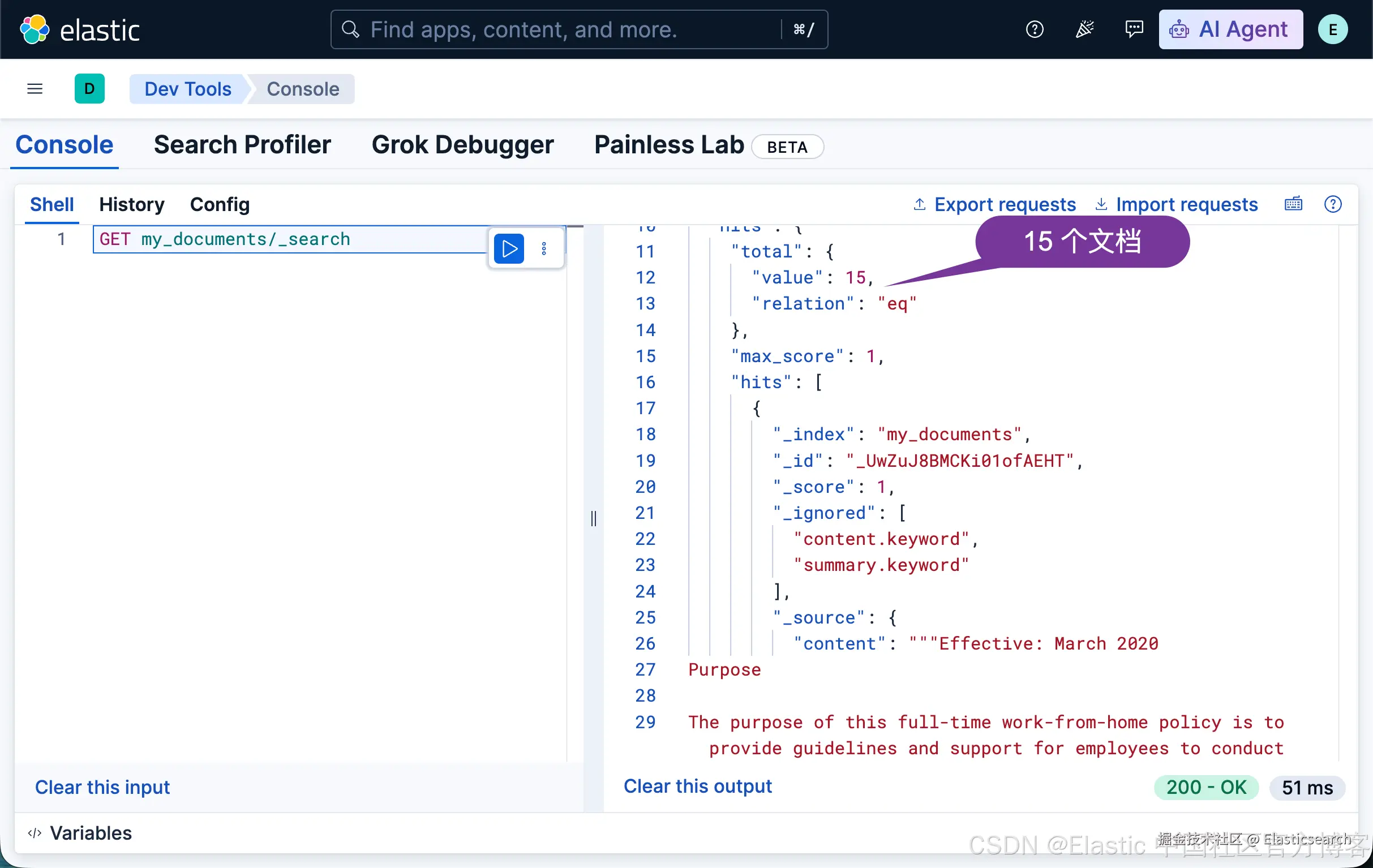Toggle the hamburger navigation menu
Image resolution: width=1373 pixels, height=868 pixels.
[x=35, y=89]
